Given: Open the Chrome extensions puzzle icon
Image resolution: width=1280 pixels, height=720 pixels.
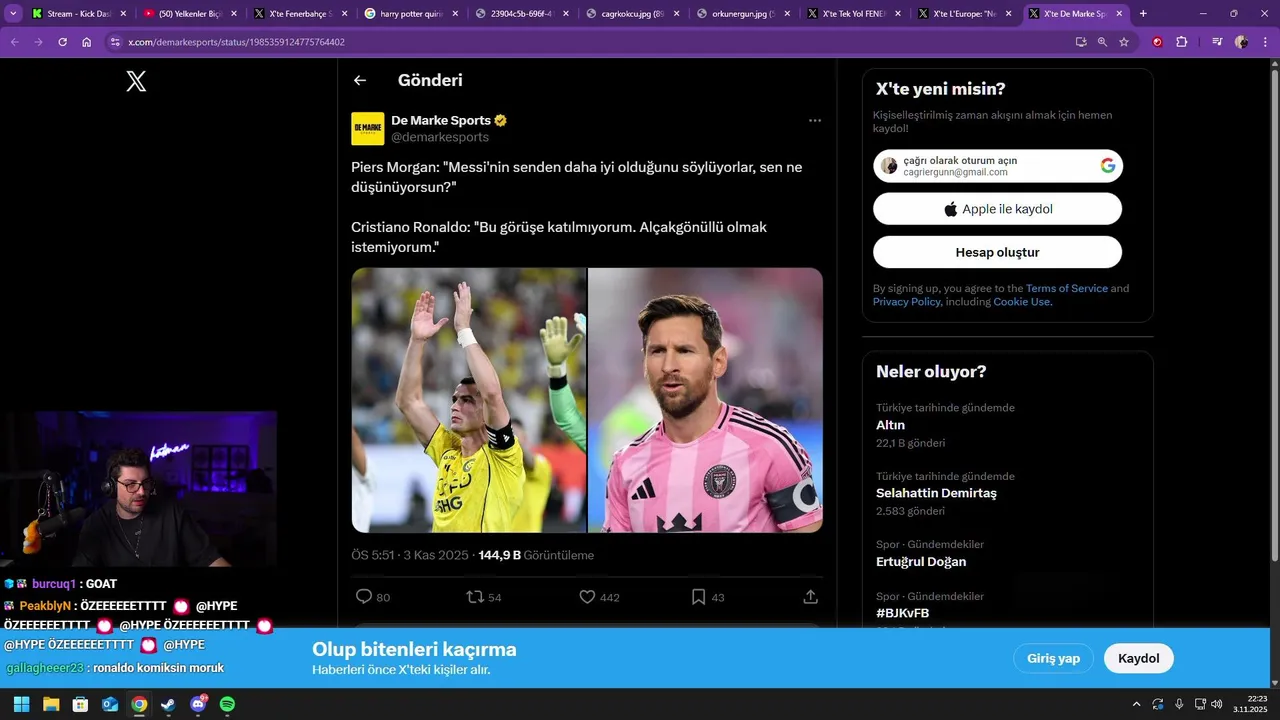Looking at the screenshot, I should tap(1182, 42).
